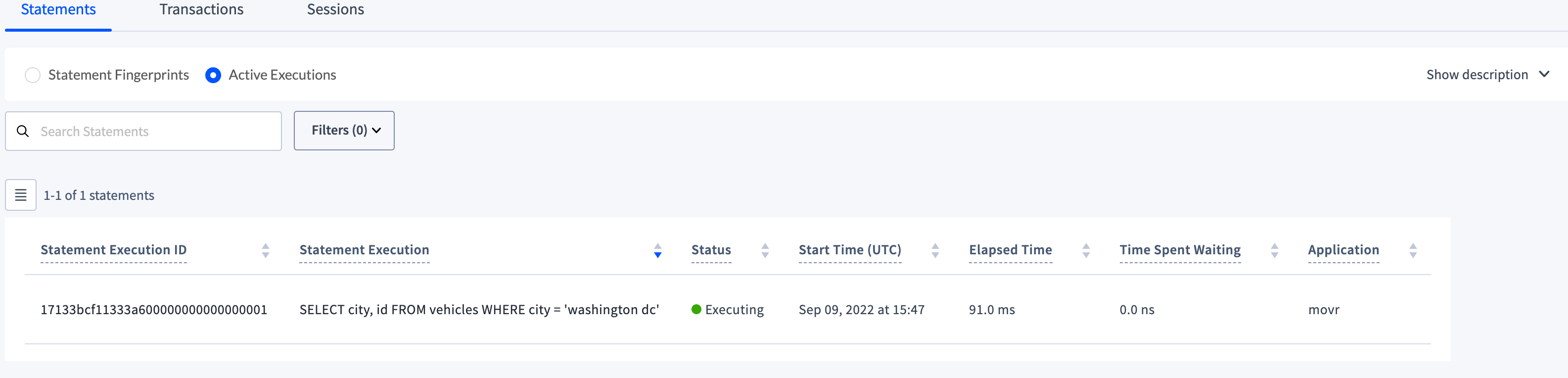Click the search magnifier icon

pos(23,132)
